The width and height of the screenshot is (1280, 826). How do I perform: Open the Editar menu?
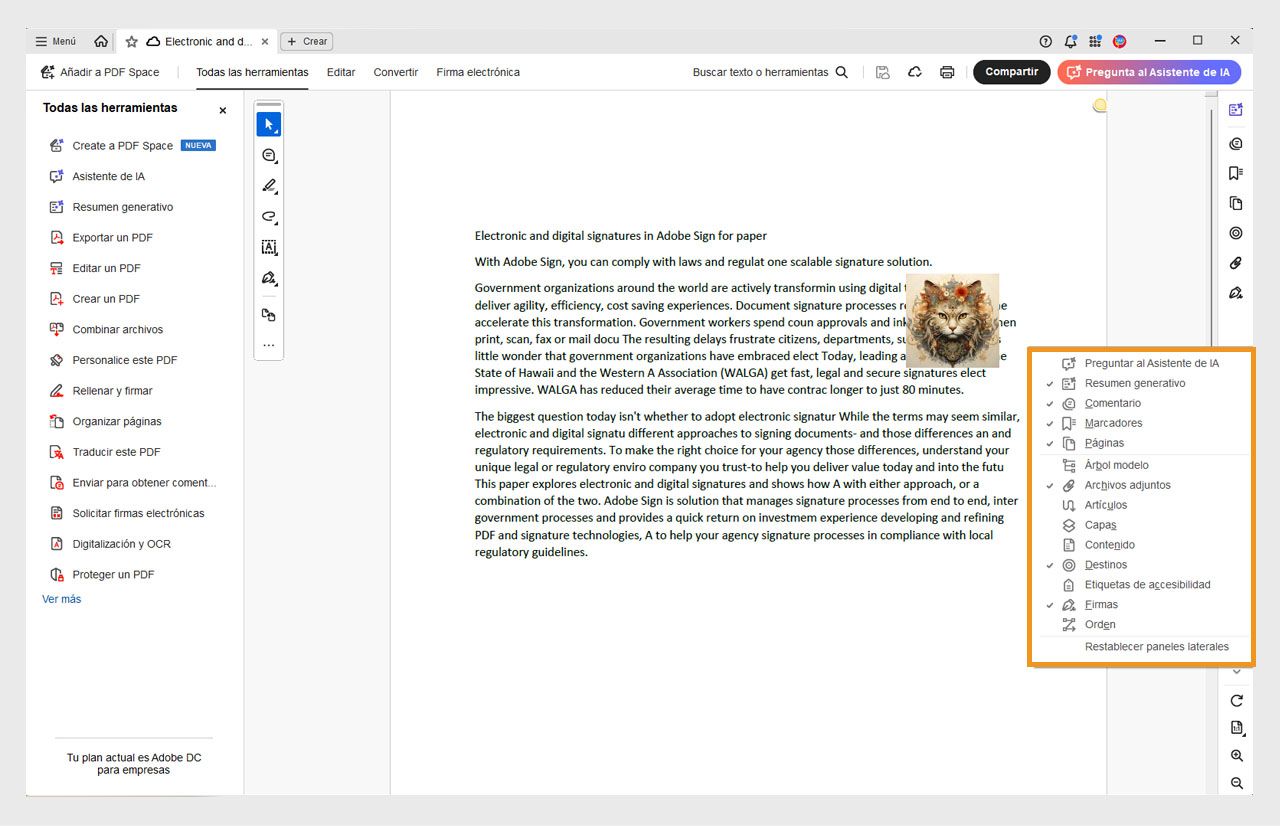pos(340,72)
